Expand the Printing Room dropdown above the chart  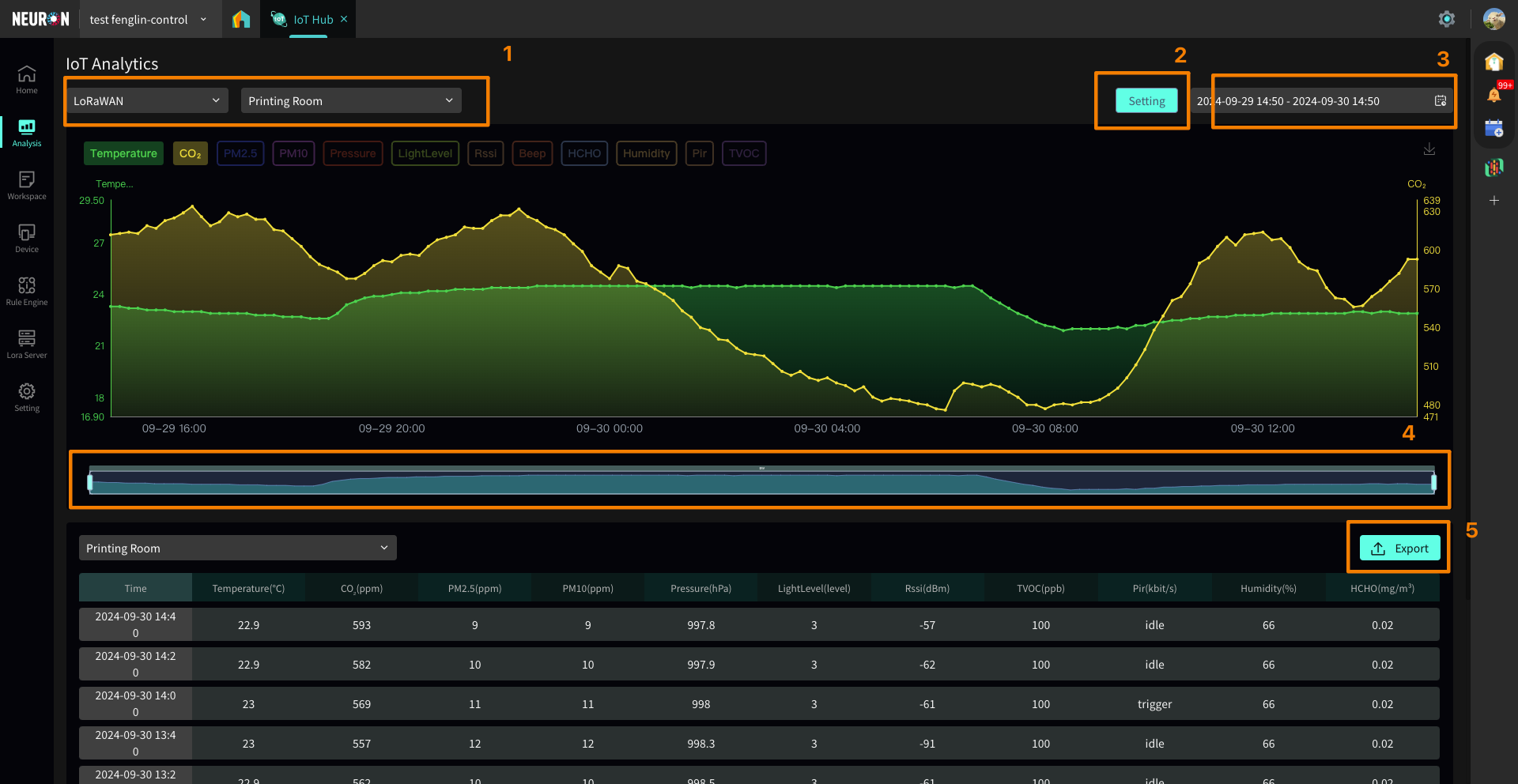[351, 100]
